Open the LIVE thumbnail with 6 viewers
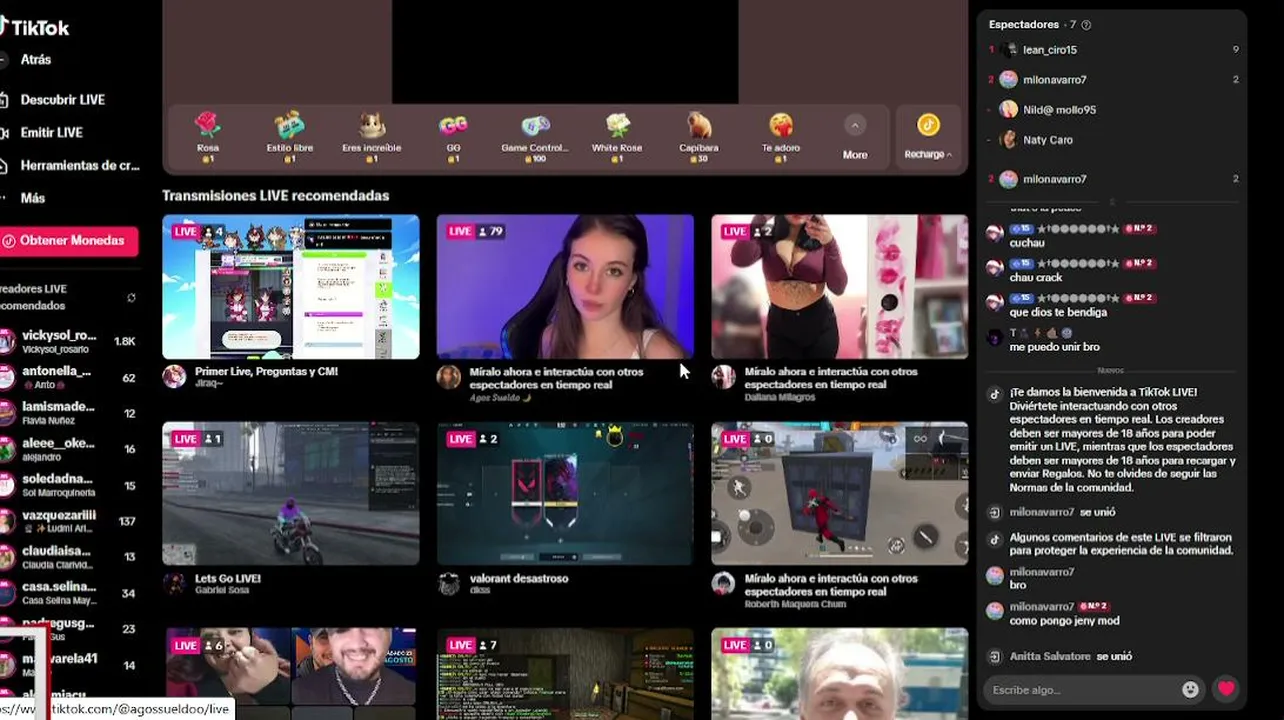Screen dimensions: 1284x720 click(291, 674)
